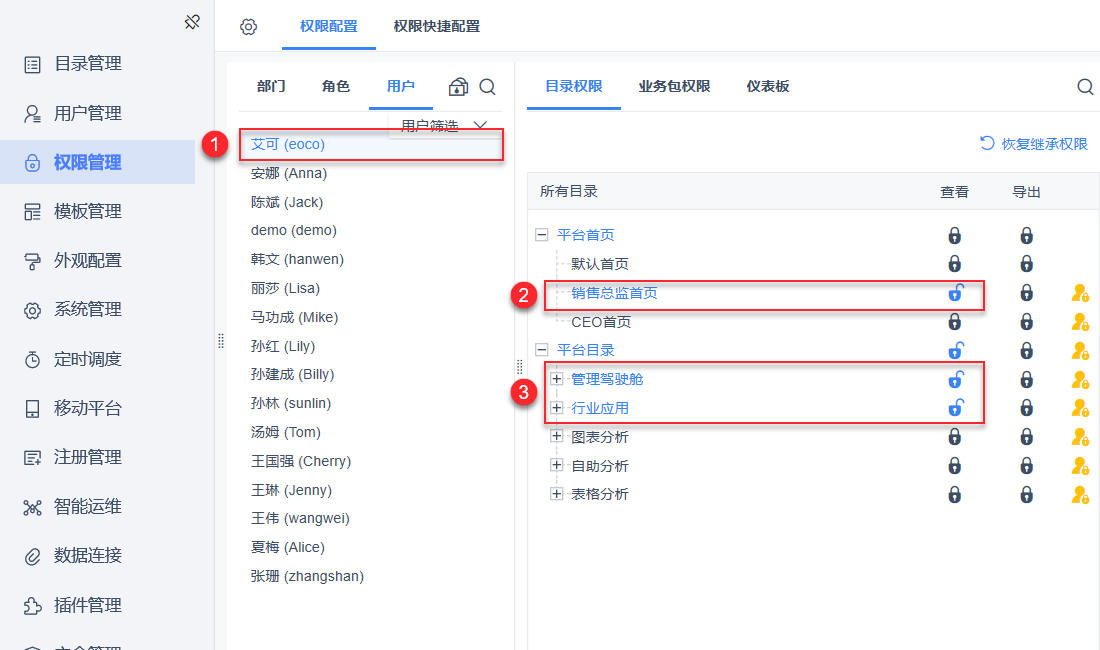Click yellow user-permission icon for 表格分析
1100x650 pixels.
coord(1079,494)
